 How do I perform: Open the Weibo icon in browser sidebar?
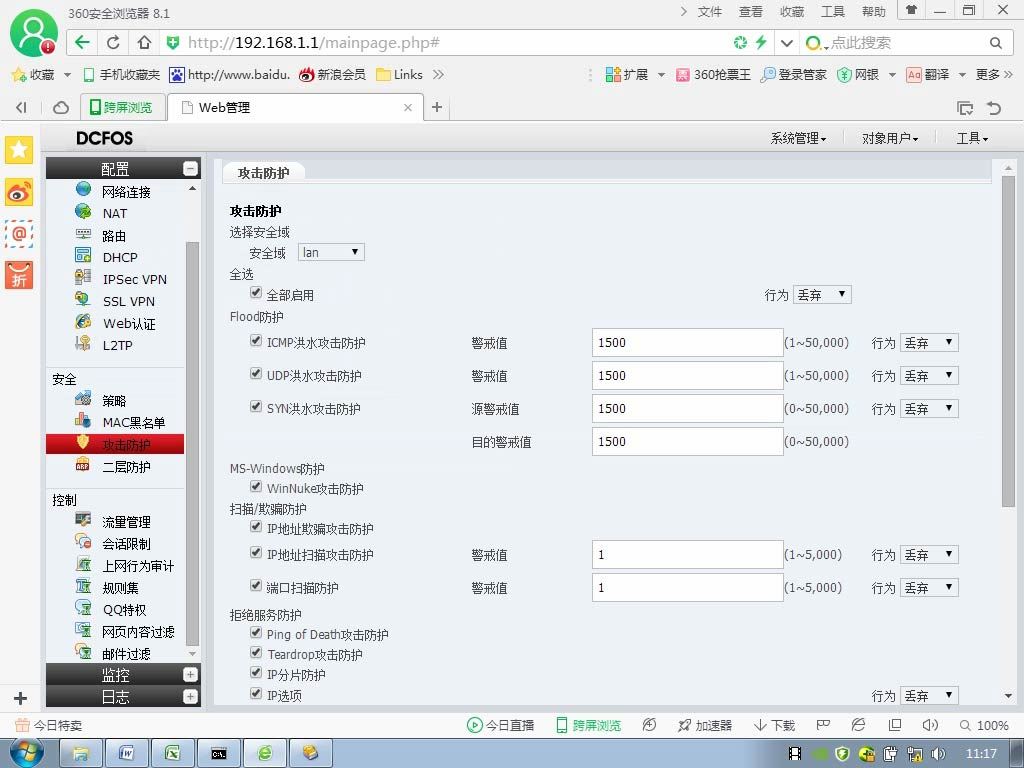(19, 192)
